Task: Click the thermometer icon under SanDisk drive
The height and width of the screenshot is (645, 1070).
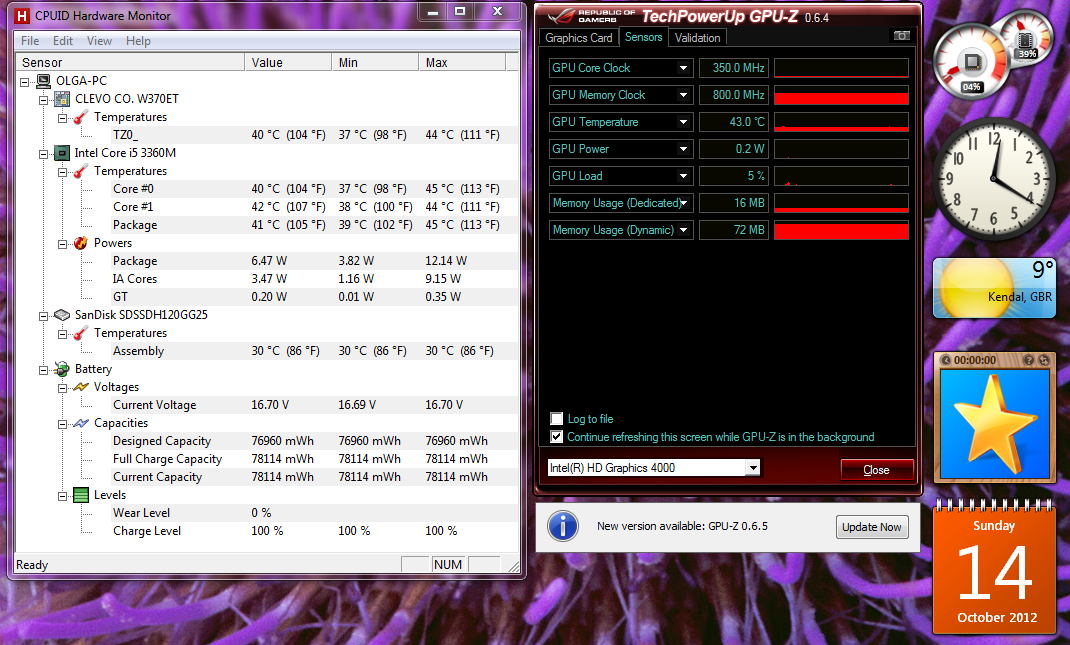Action: coord(81,333)
